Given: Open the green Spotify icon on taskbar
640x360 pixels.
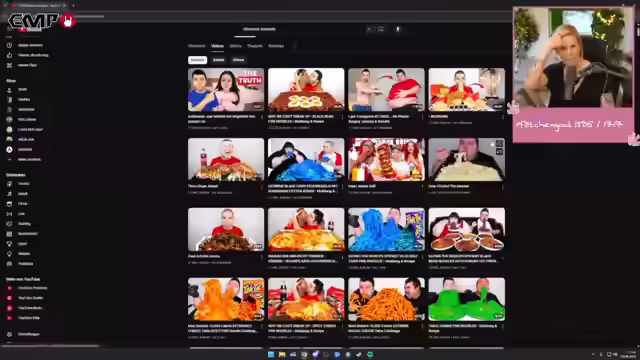Looking at the screenshot, I should coord(370,354).
